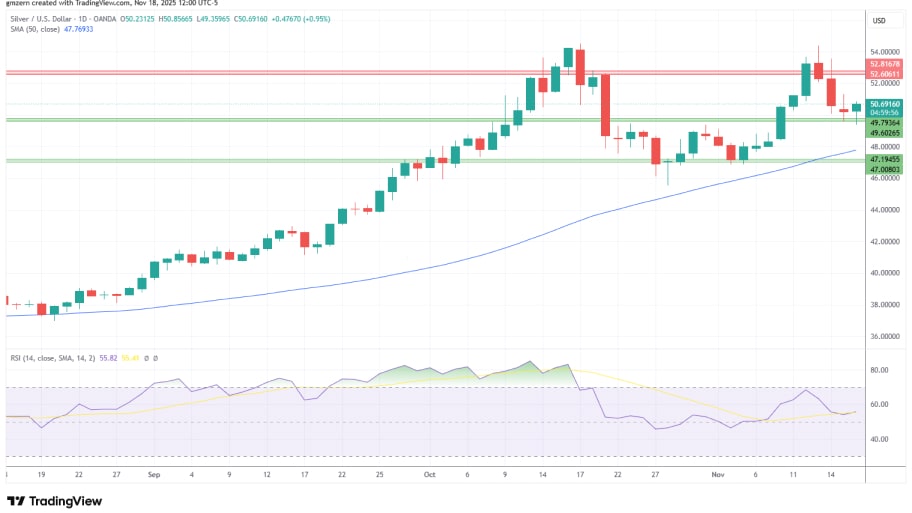The height and width of the screenshot is (513, 912).
Task: Select the SMA (50, close) indicator legend
Action: pos(32,30)
